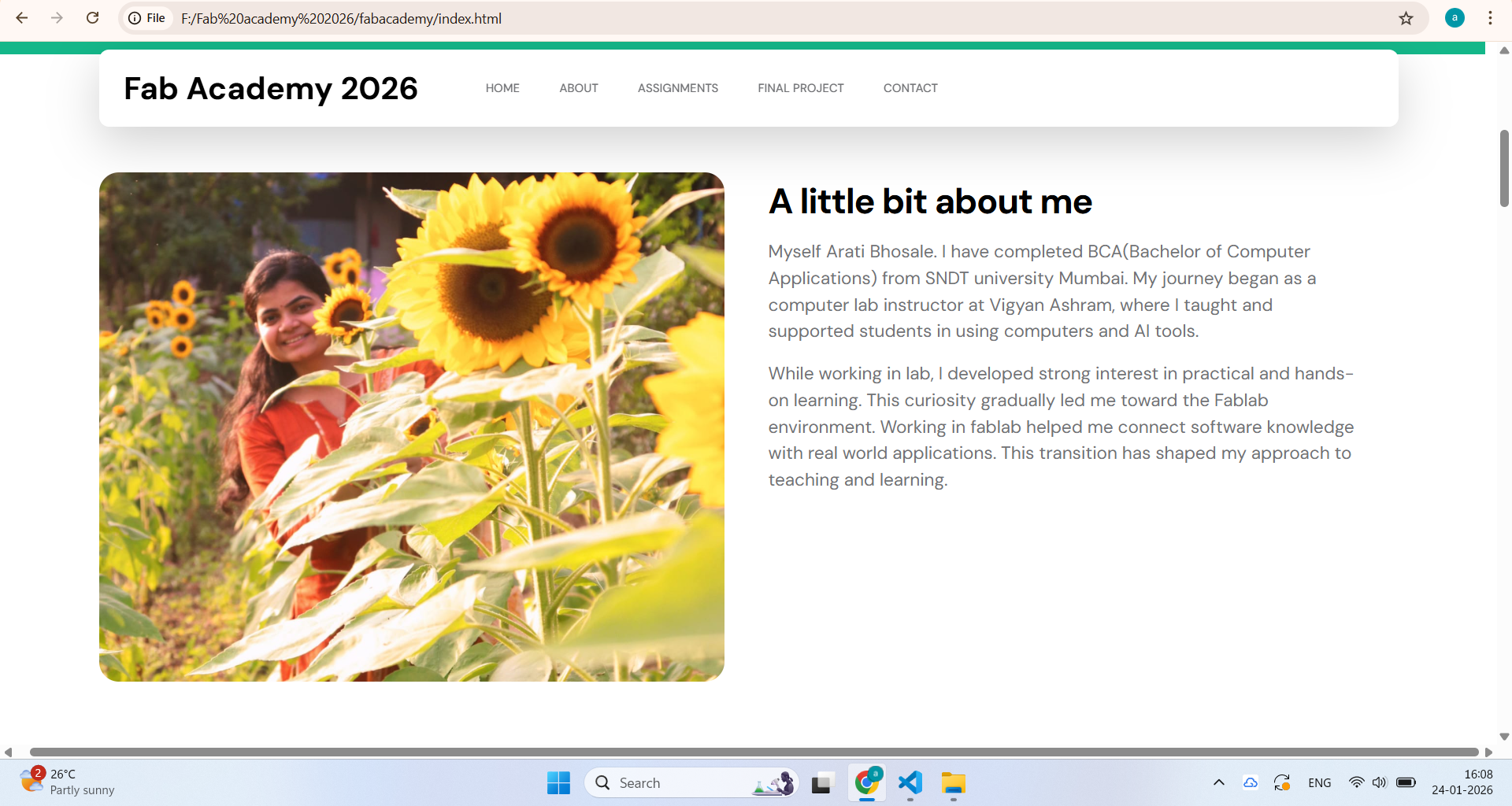Go back with the browser back arrow
Screen dimensions: 1512x806
(x=22, y=18)
